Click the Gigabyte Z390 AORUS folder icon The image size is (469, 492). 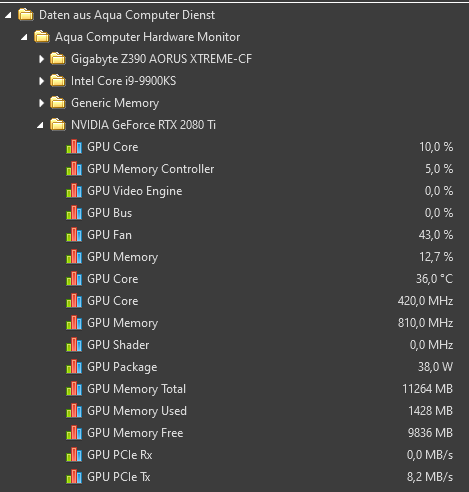[58, 59]
